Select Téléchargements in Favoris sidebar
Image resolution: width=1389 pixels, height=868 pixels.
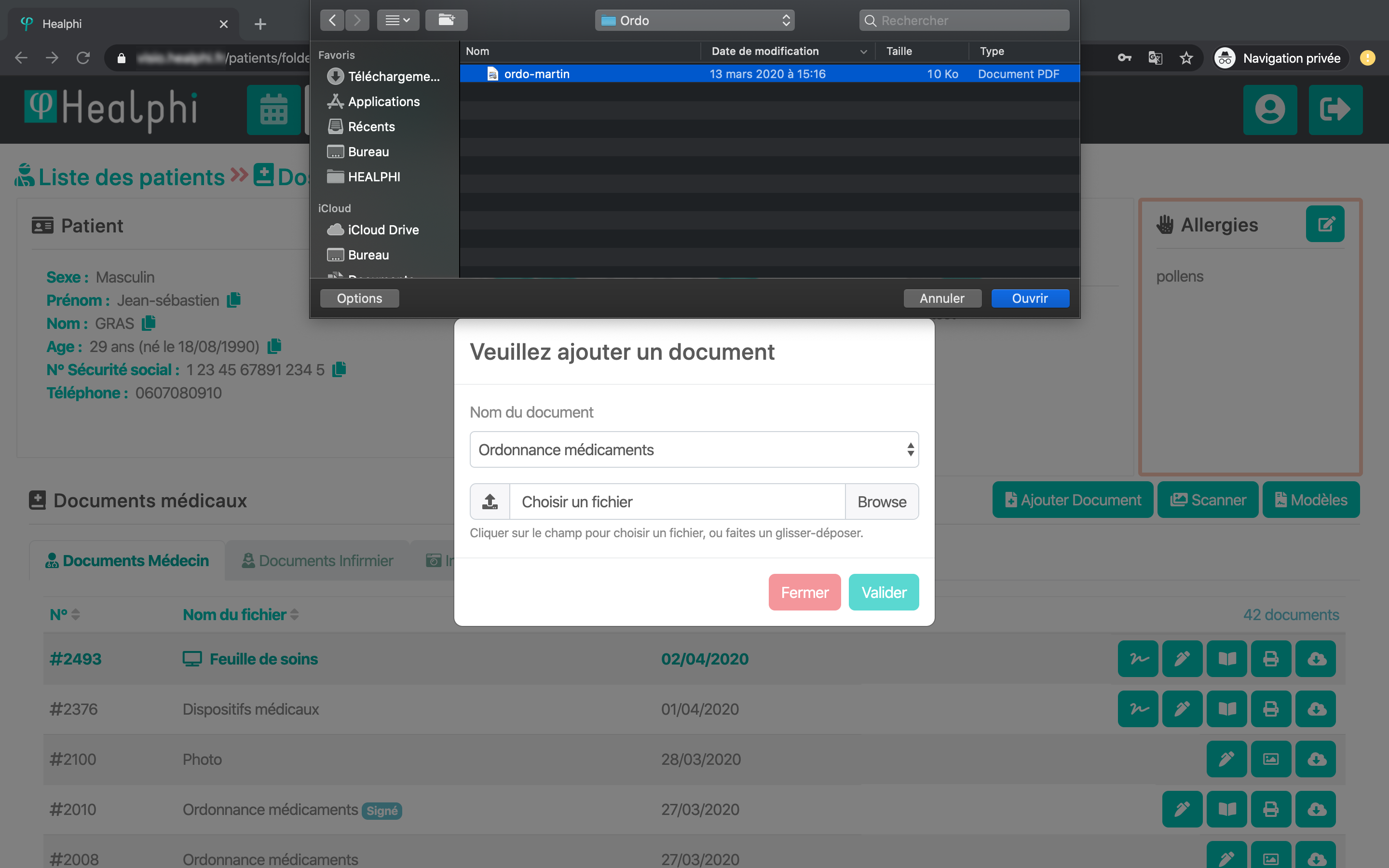click(383, 76)
